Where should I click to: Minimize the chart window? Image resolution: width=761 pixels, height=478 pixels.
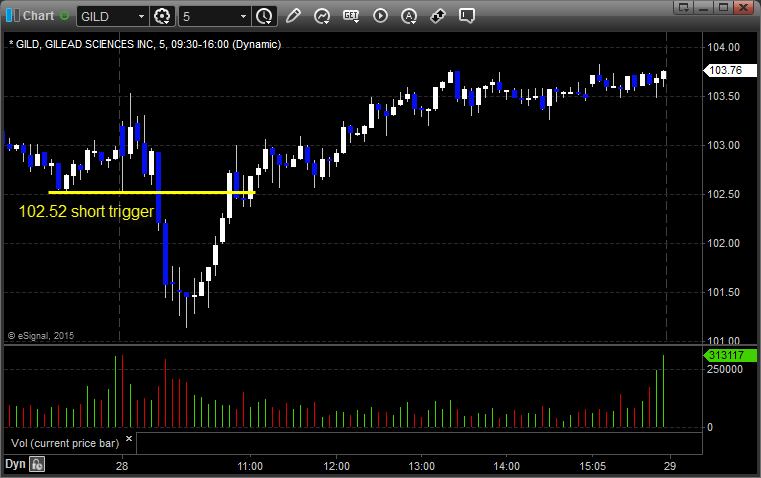(704, 7)
